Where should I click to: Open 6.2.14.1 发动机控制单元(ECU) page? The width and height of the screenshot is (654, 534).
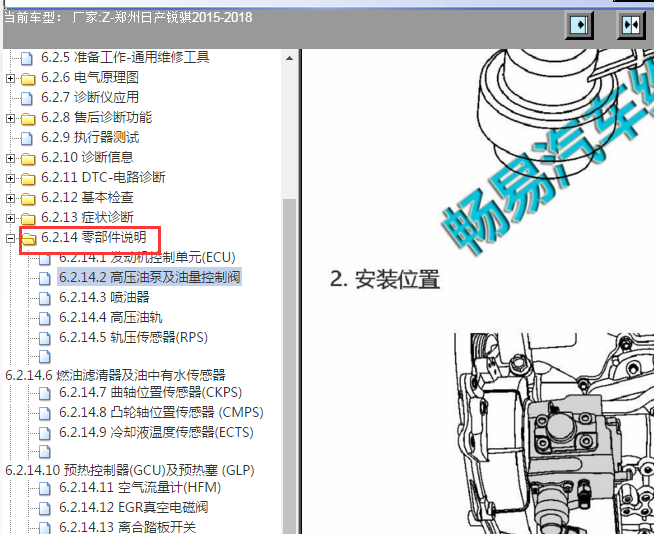(x=147, y=257)
